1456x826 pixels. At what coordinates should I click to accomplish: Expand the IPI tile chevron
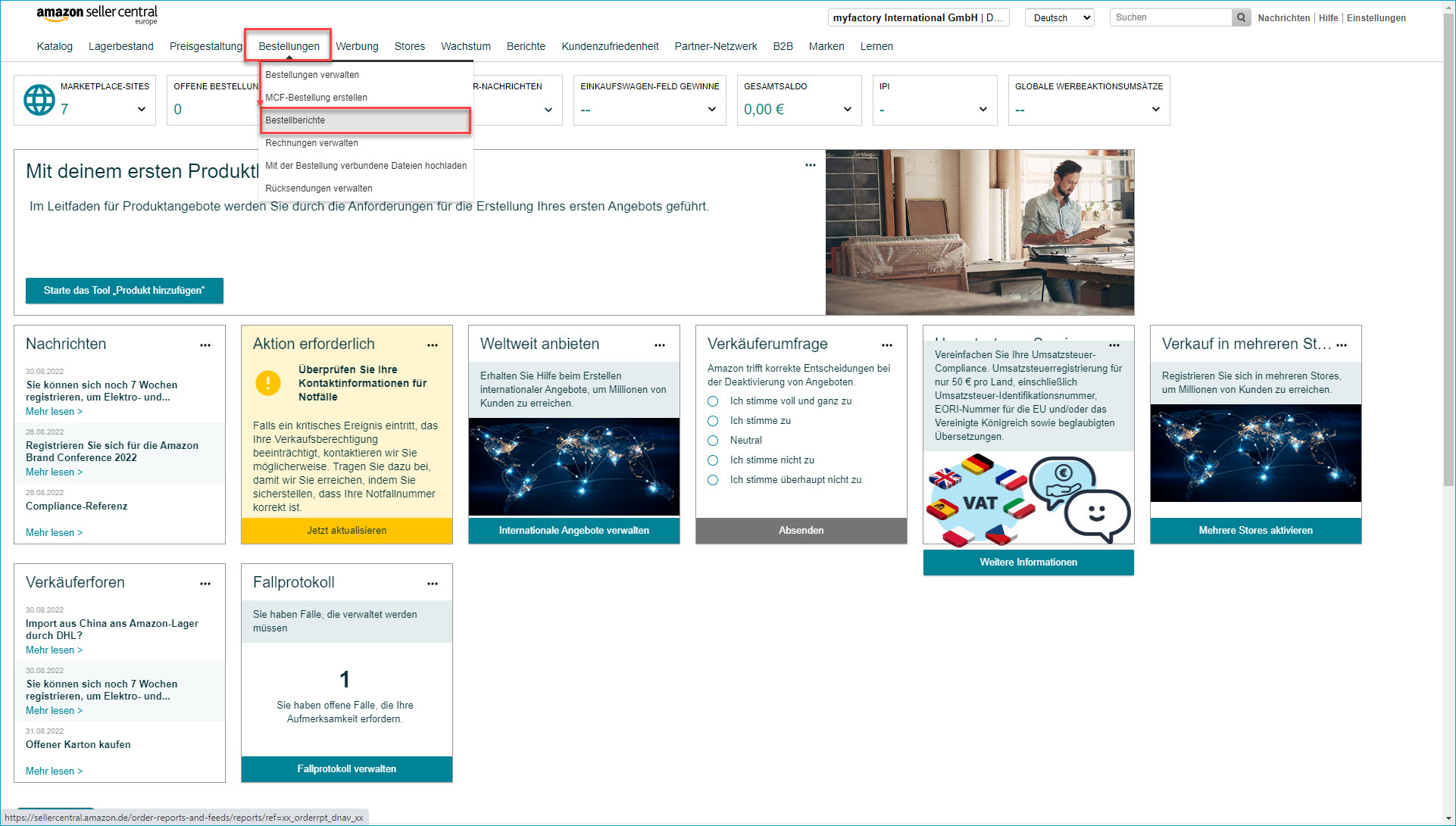[983, 110]
